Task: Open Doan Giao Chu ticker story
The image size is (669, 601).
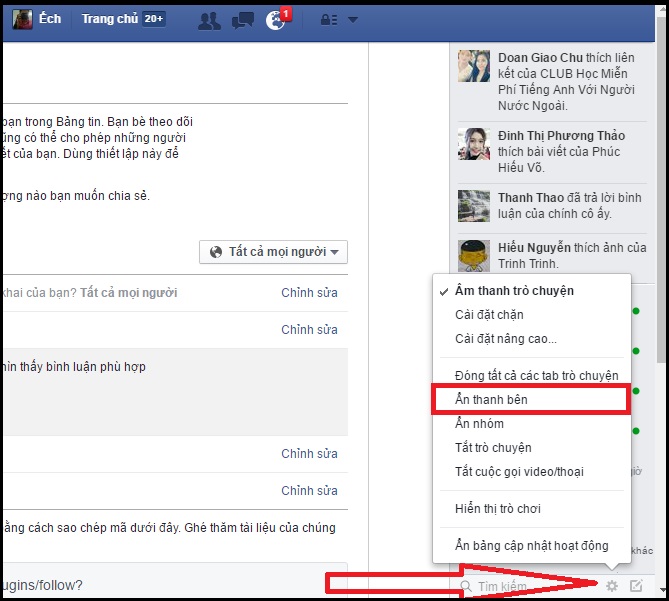Action: coord(567,81)
